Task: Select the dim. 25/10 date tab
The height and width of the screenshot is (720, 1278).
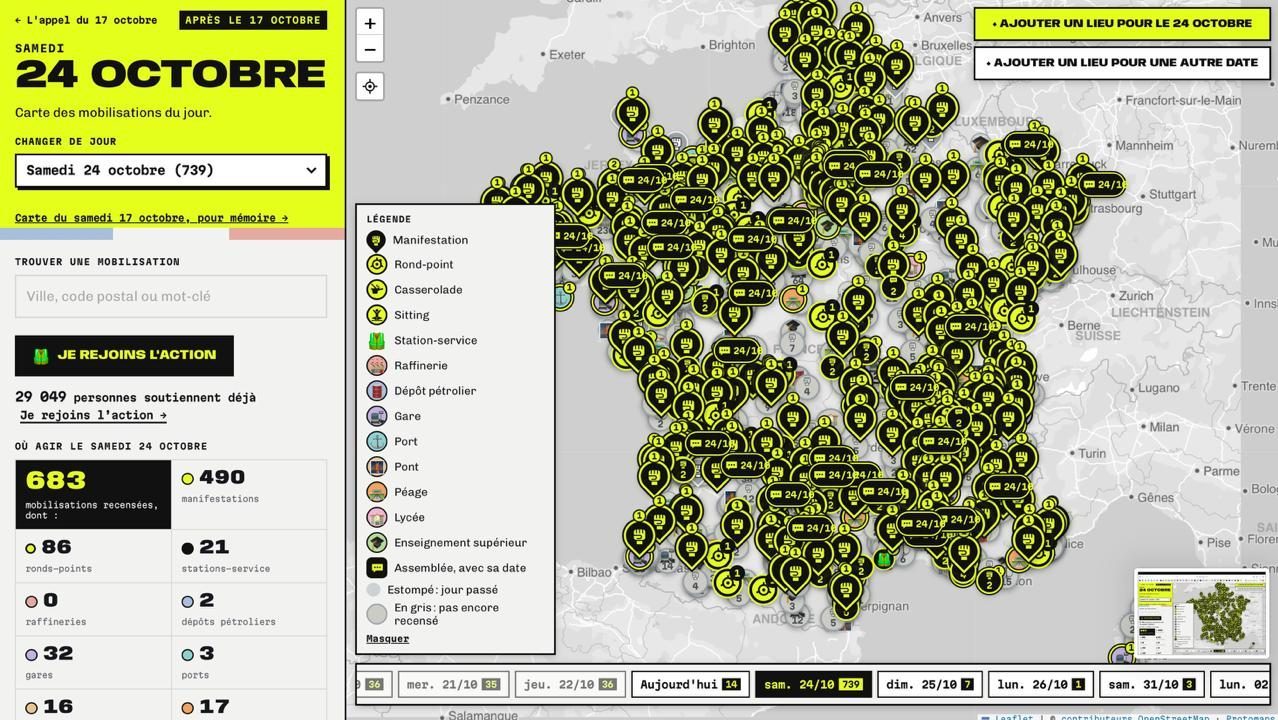Action: (x=929, y=685)
